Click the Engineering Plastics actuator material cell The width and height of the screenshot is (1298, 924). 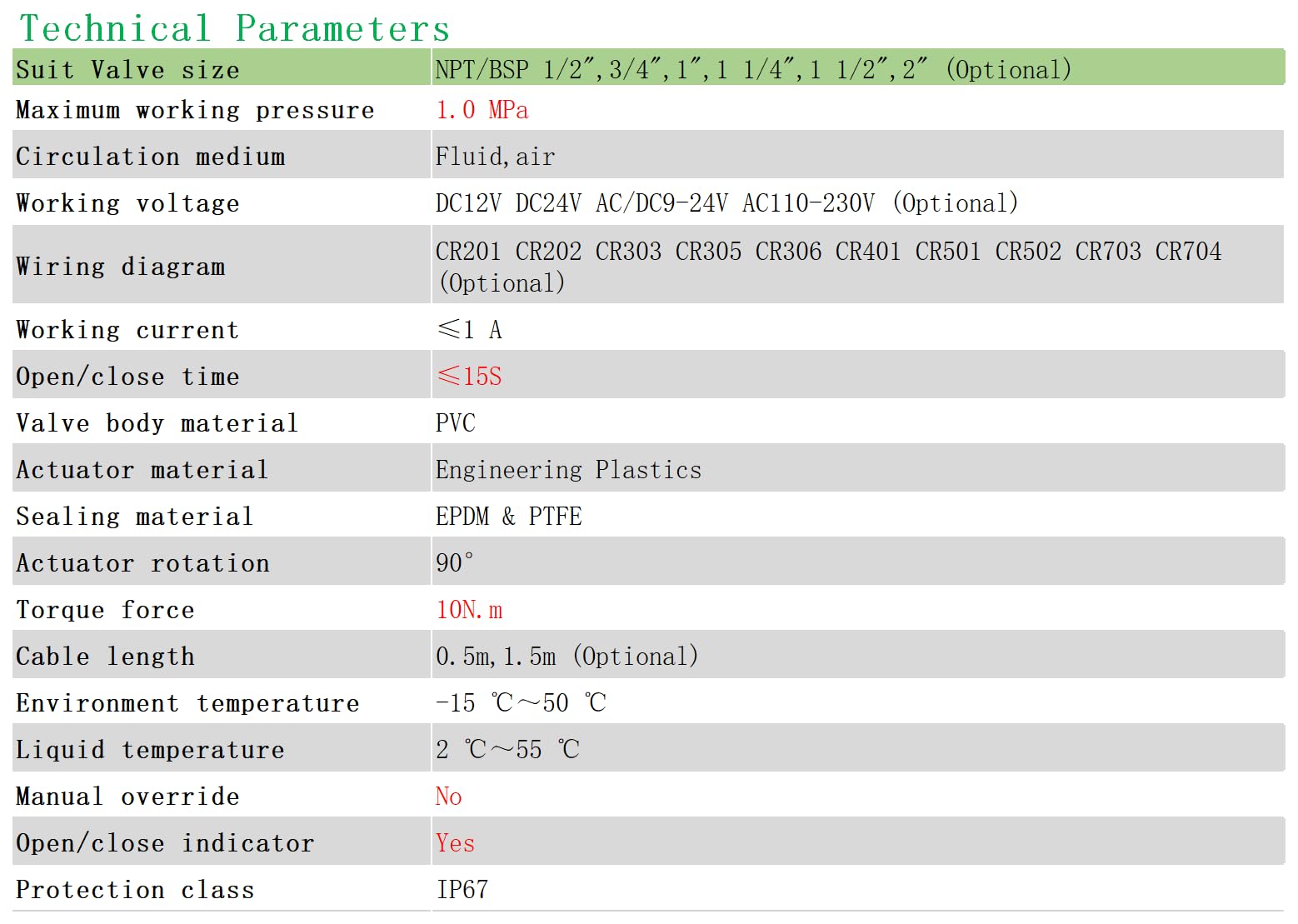pos(858,469)
